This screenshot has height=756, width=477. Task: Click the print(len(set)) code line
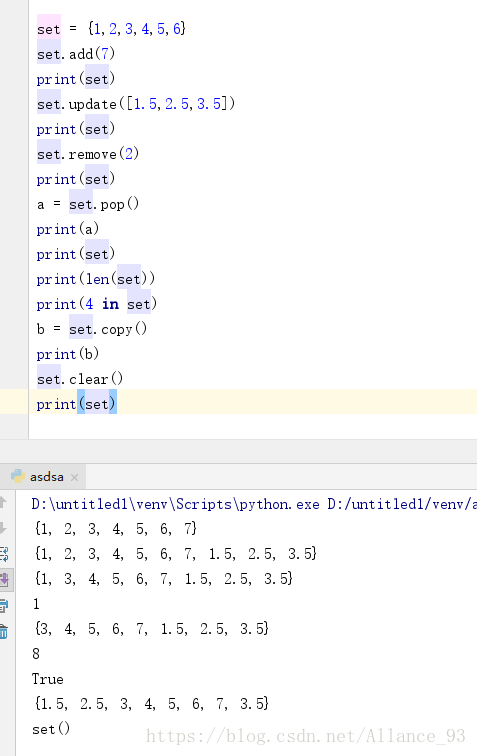pyautogui.click(x=96, y=279)
